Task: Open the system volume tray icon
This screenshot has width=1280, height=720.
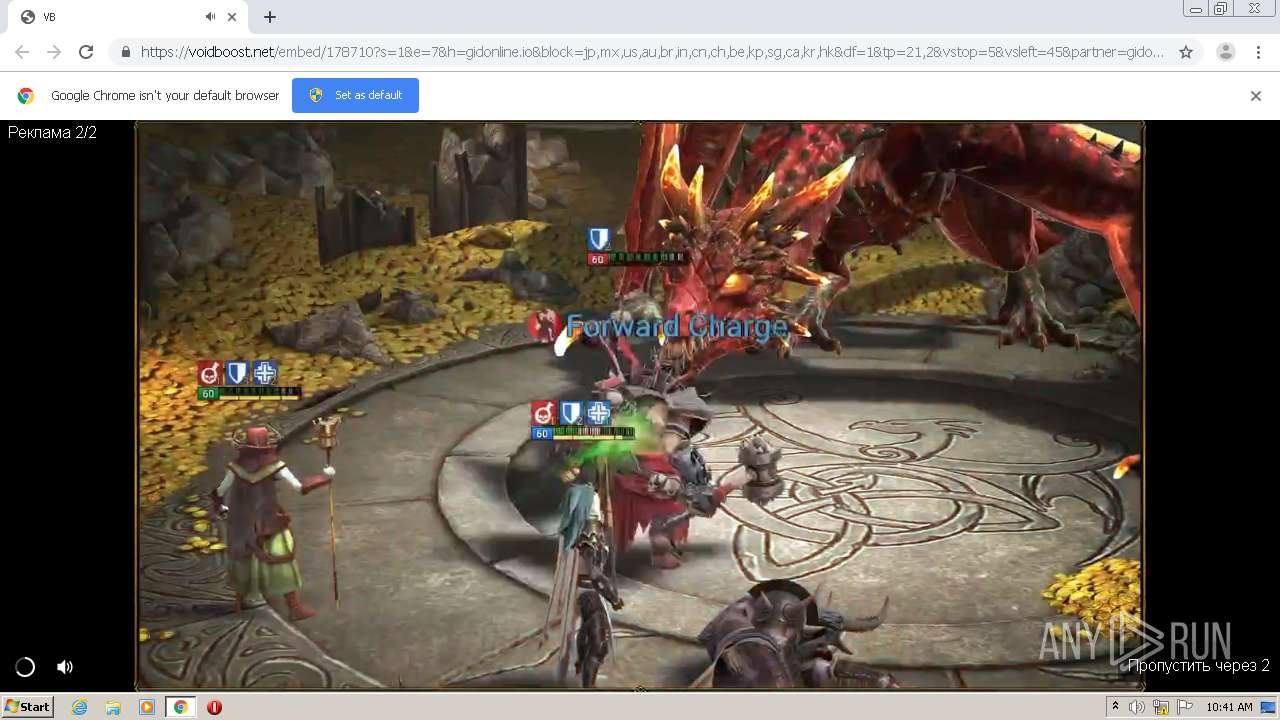Action: [1137, 707]
